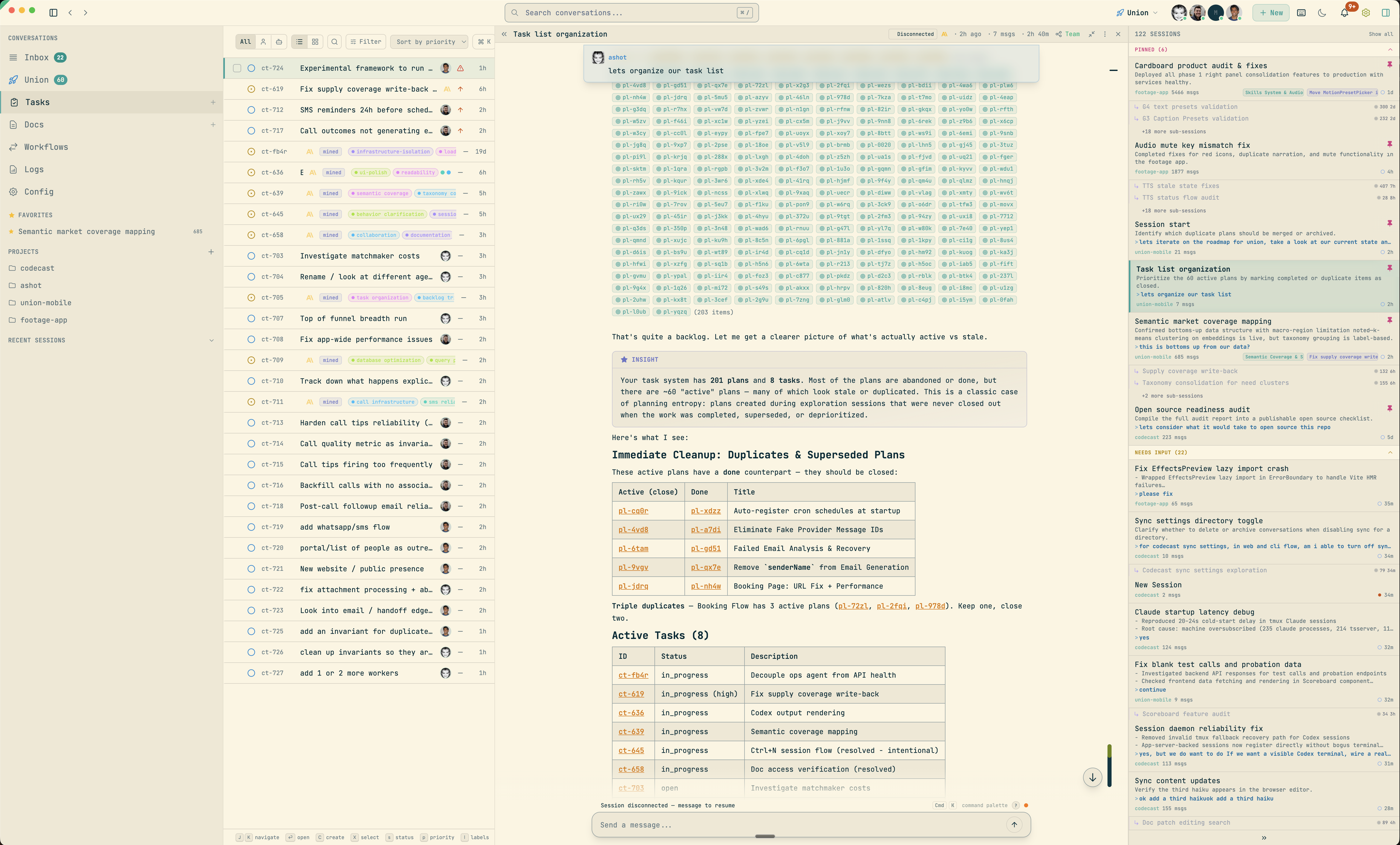Toggle dark mode from the top bar
1400x845 pixels.
(x=1322, y=12)
